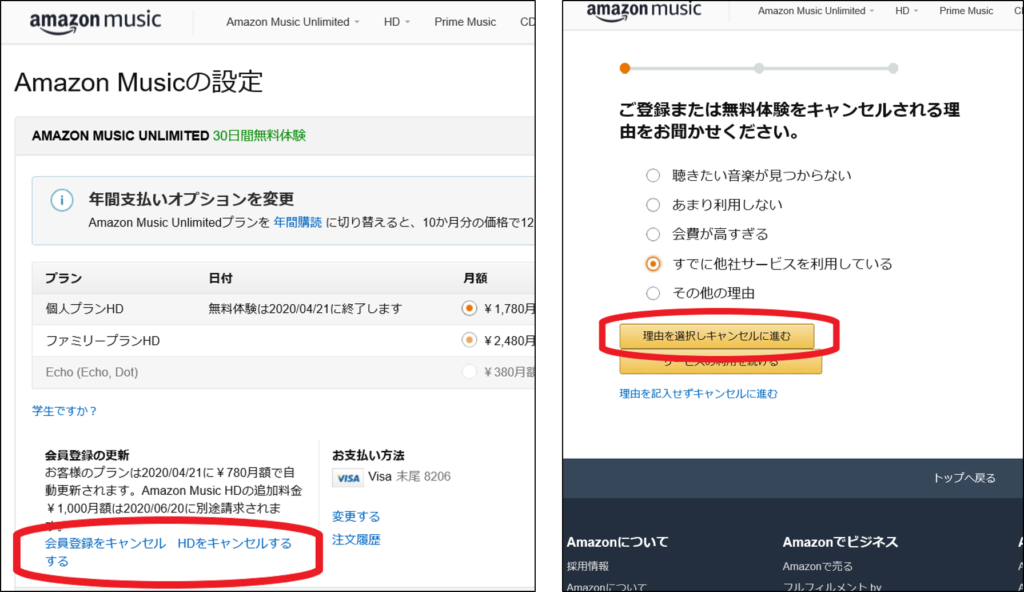Screen dimensions: 1024x592
Task: Click the Amazonでビジネス footer heading
Action: tap(840, 542)
